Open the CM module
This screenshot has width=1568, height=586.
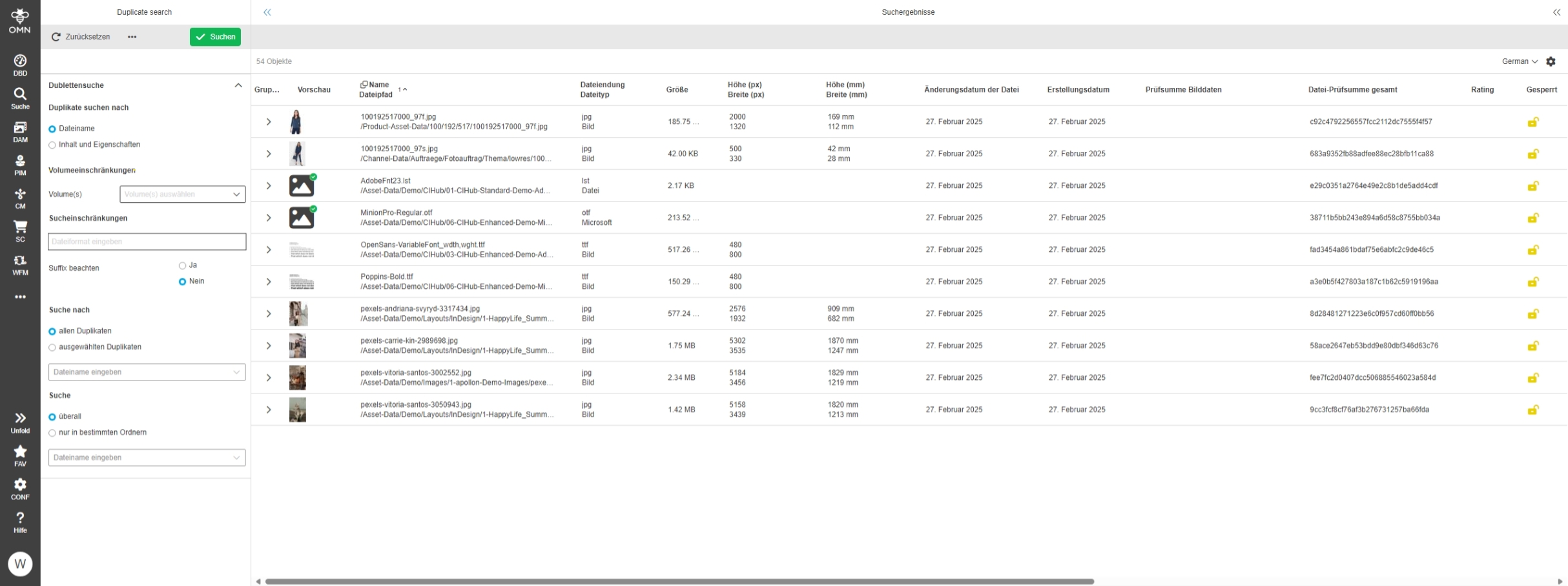point(20,199)
